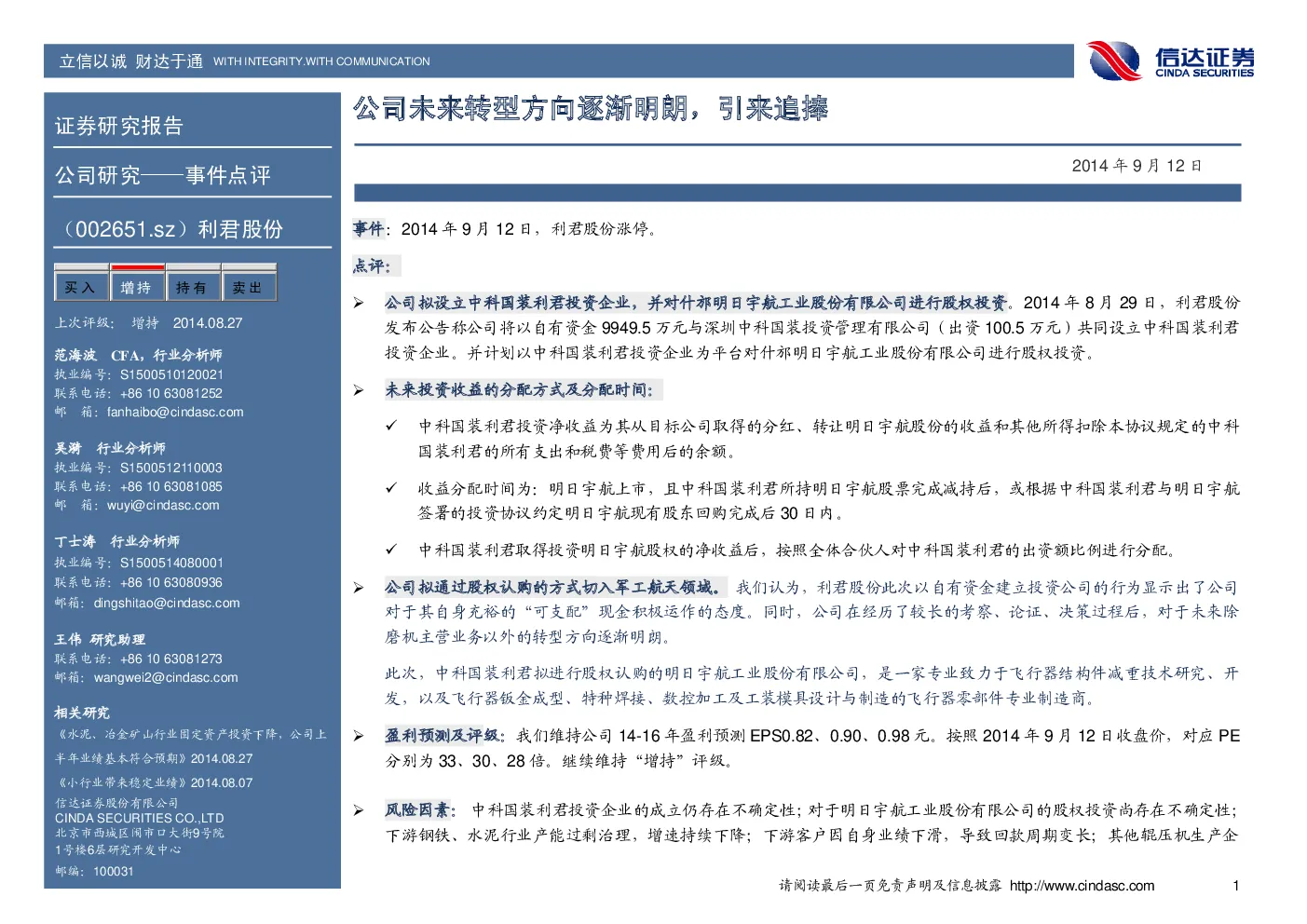
Task: Click paragraph starting 此次，中科国装利君拟进行股权认购
Action: point(811,686)
